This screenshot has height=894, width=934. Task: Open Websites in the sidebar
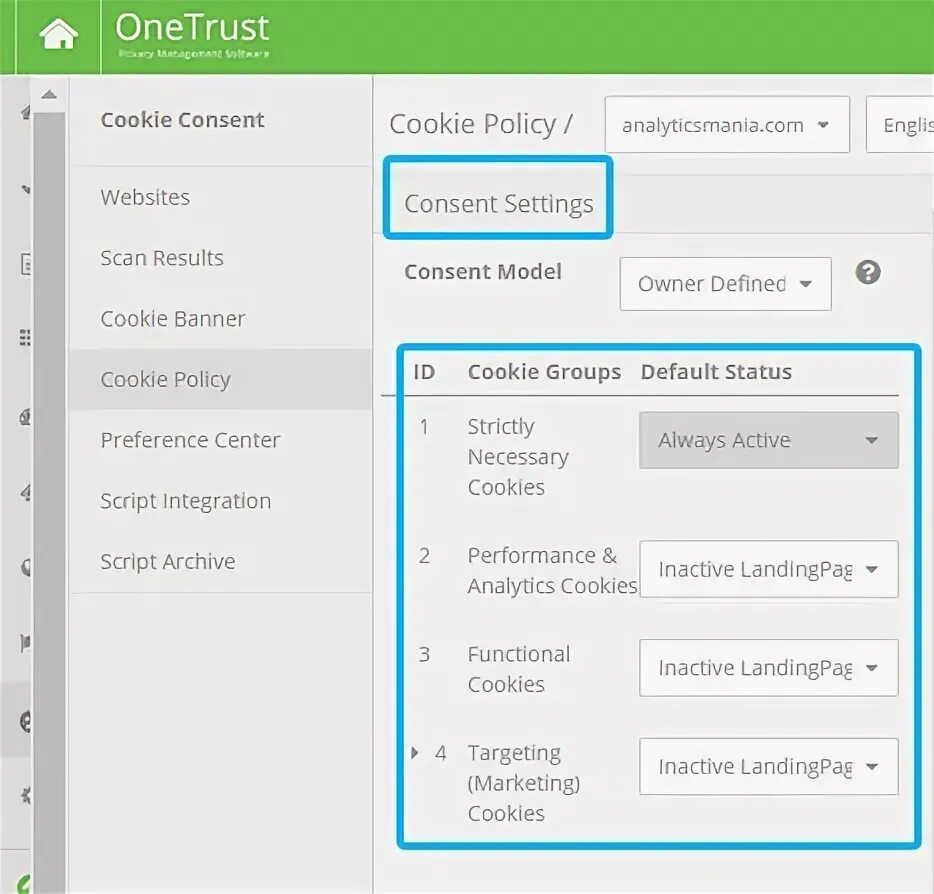coord(145,197)
